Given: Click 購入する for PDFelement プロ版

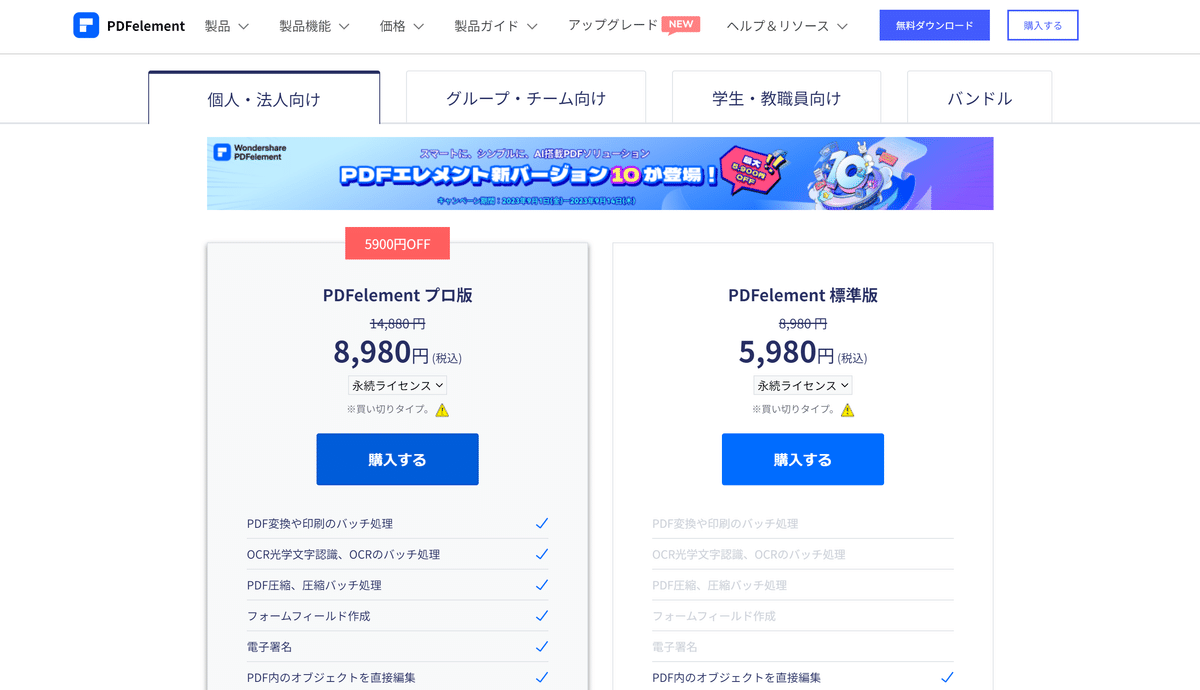Looking at the screenshot, I should pyautogui.click(x=397, y=460).
